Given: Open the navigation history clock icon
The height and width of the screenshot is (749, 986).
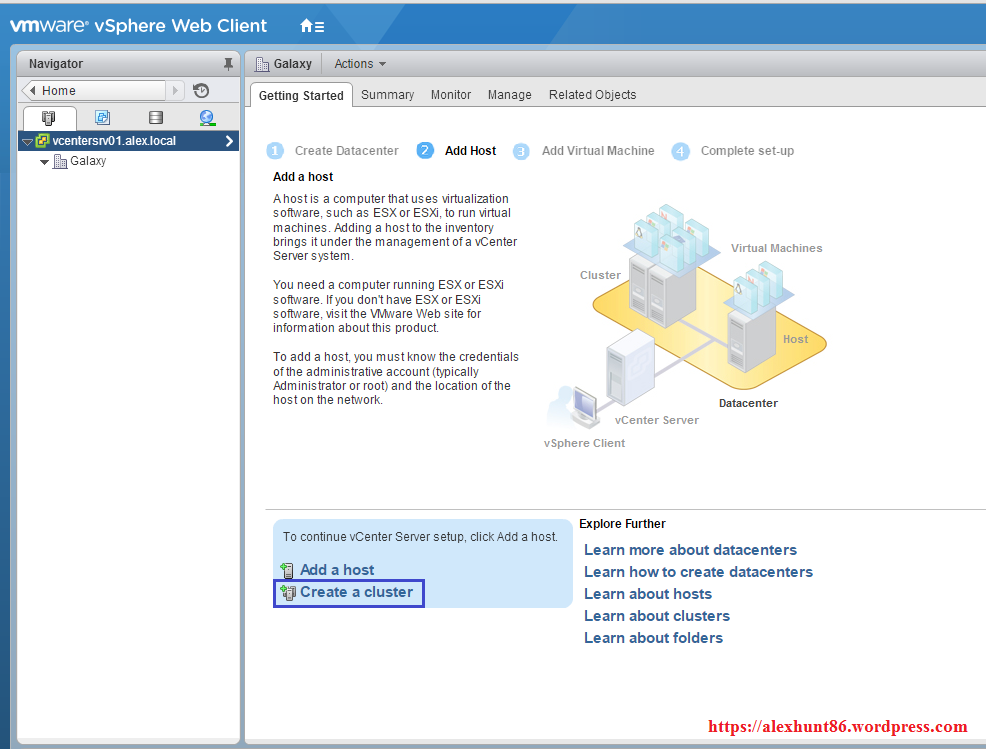Looking at the screenshot, I should (201, 91).
